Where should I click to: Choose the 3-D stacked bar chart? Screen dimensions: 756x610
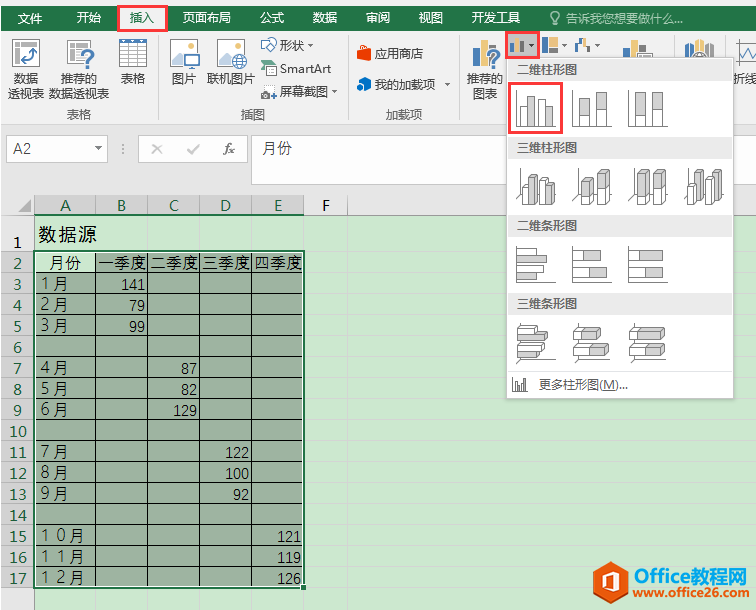tap(592, 343)
